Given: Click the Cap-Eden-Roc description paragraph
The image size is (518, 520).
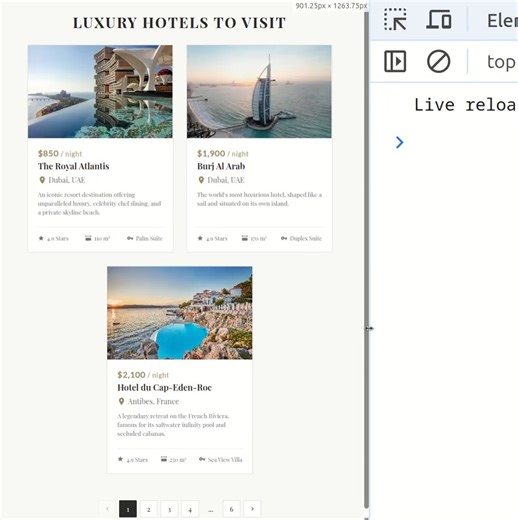Looking at the screenshot, I should pos(173,425).
